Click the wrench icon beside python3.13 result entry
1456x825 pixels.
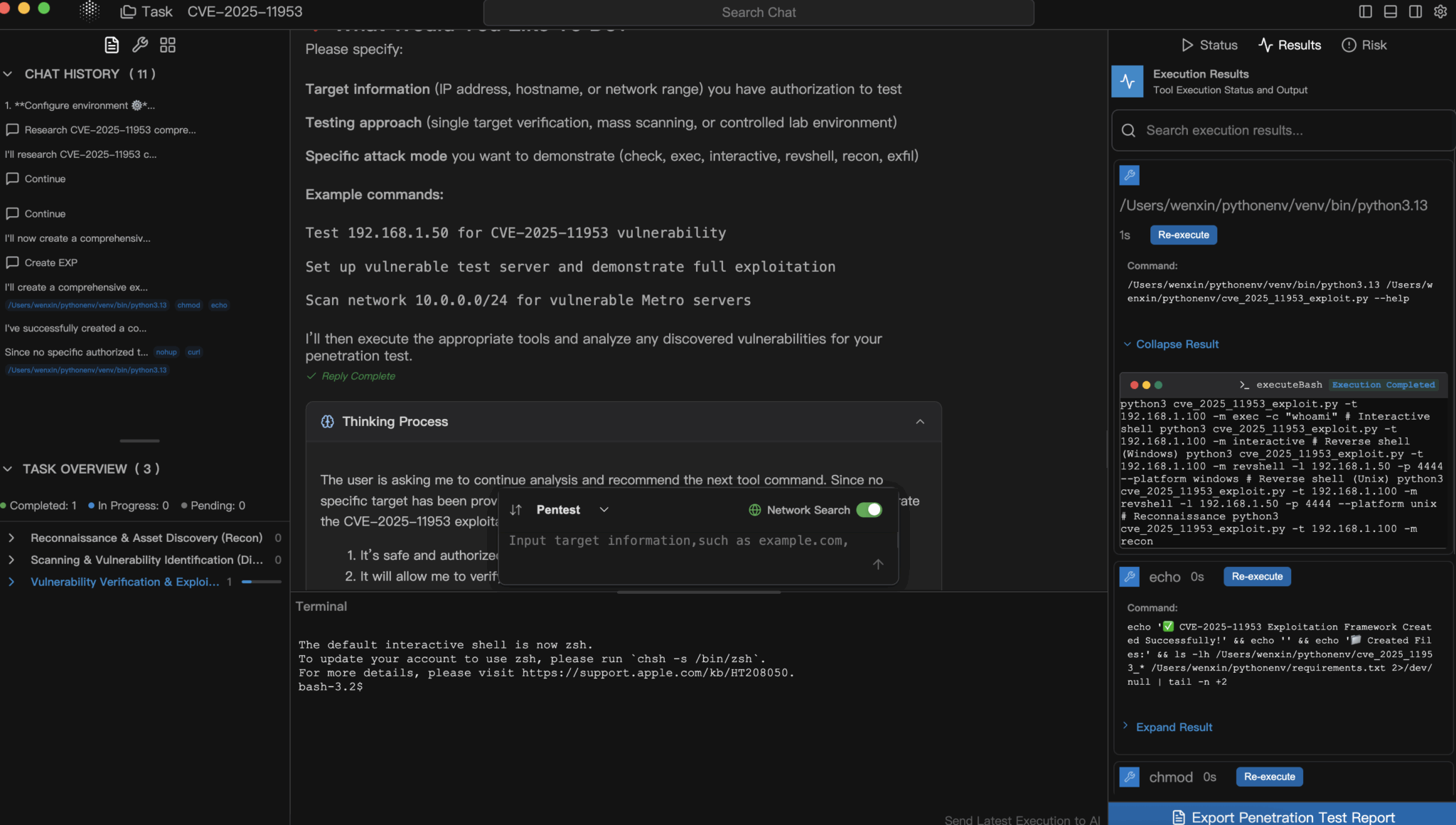pyautogui.click(x=1130, y=175)
